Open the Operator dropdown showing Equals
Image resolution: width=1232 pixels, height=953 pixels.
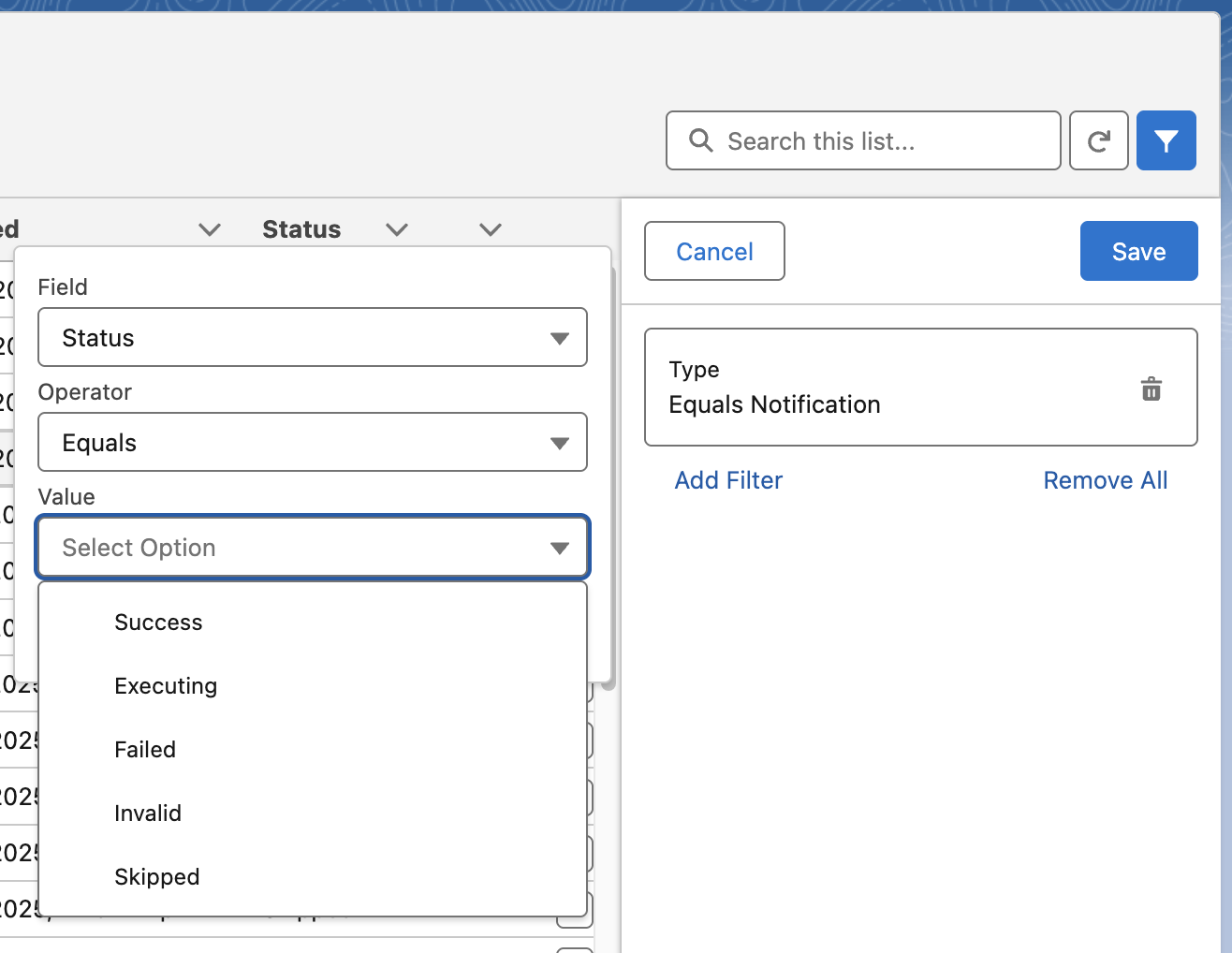click(312, 442)
